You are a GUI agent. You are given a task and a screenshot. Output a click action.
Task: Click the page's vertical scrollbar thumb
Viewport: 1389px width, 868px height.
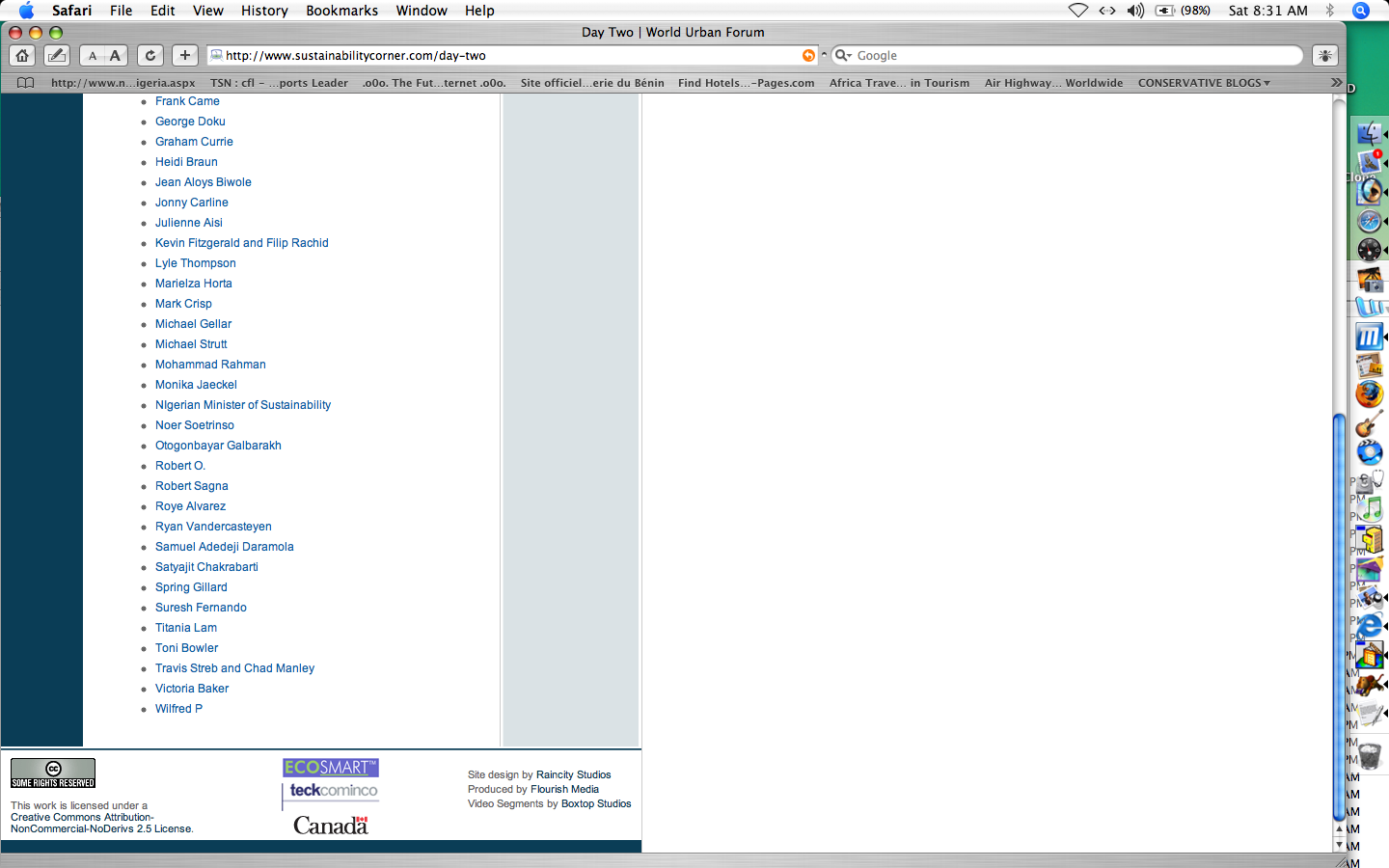[1339, 615]
